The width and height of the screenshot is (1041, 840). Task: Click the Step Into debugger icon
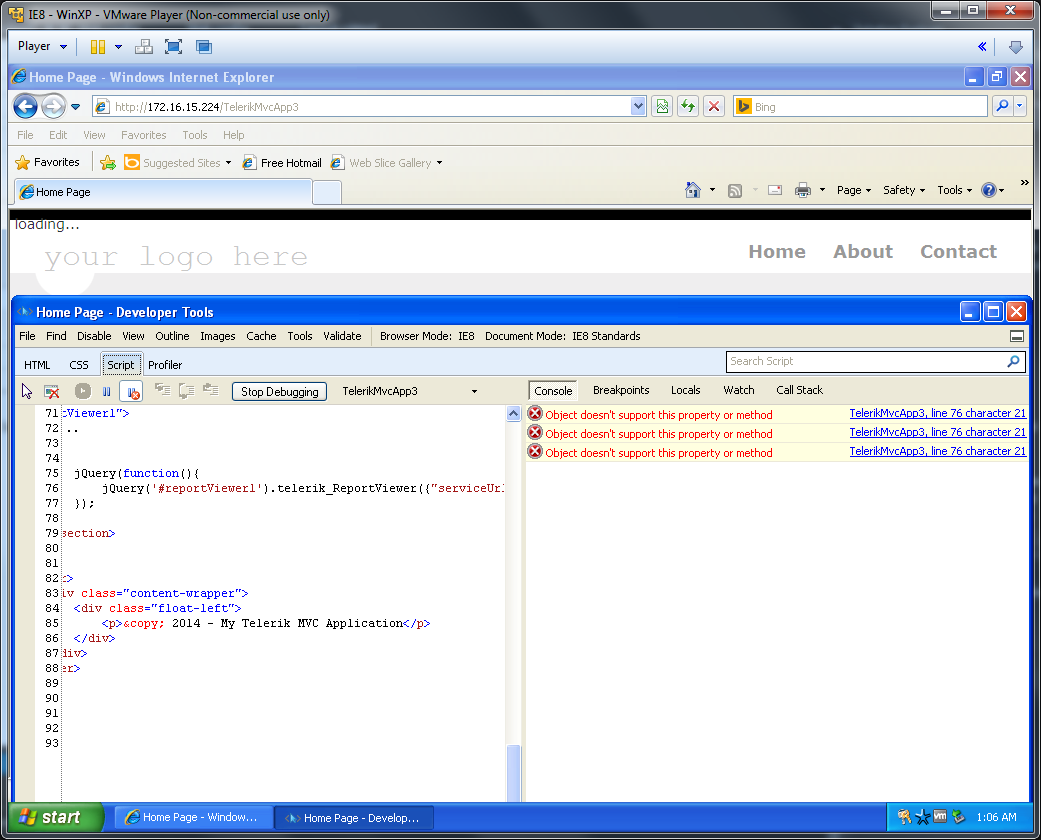[x=162, y=390]
